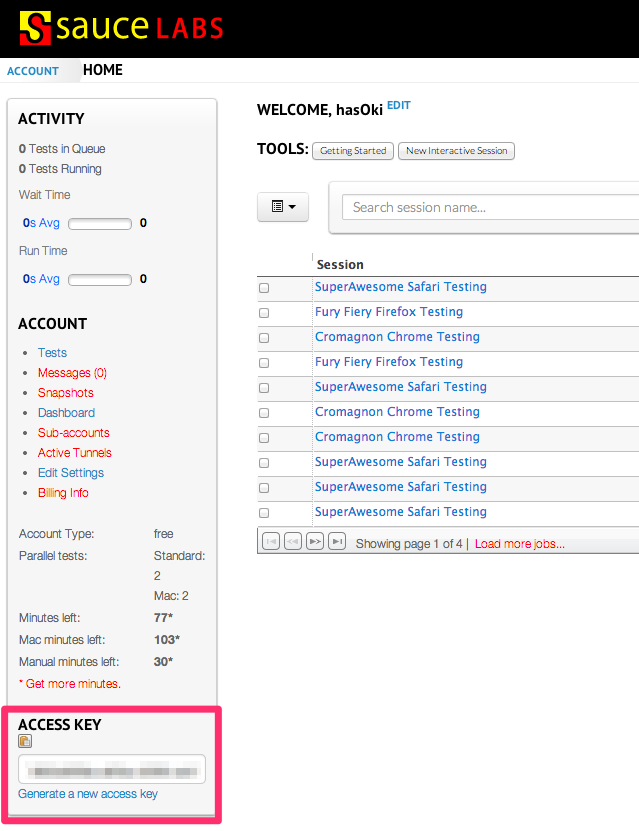Click Load more jobs...
This screenshot has width=639, height=831.
520,544
